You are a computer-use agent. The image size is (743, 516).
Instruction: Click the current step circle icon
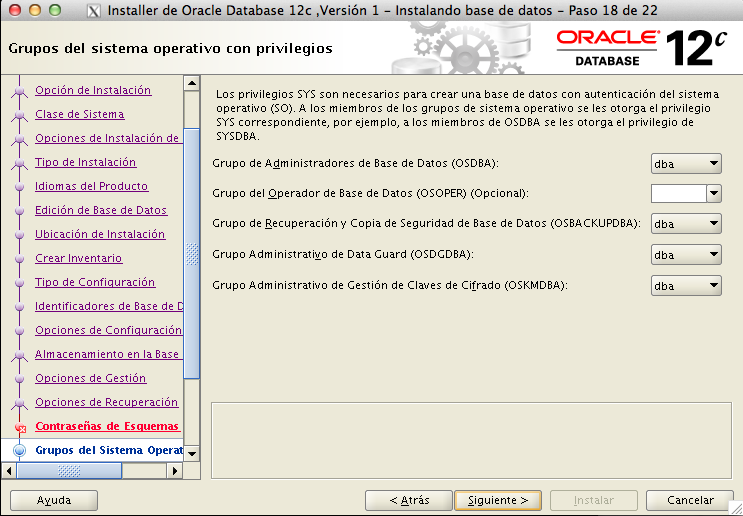coord(19,450)
